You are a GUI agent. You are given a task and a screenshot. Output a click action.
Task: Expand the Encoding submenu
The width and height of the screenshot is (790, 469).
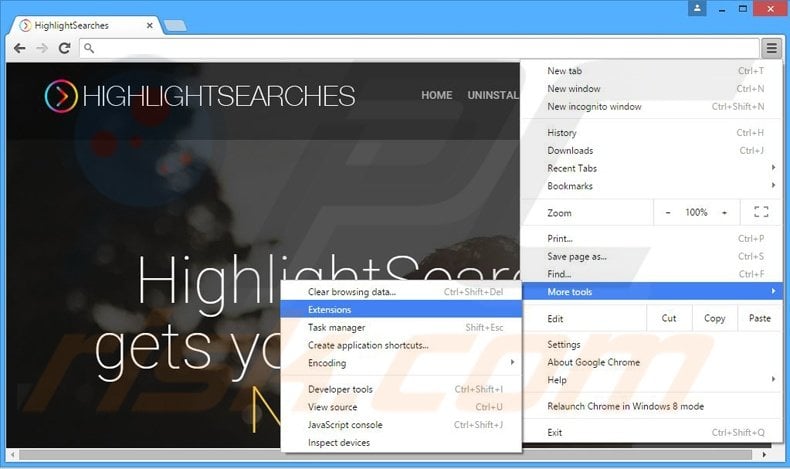[x=401, y=363]
